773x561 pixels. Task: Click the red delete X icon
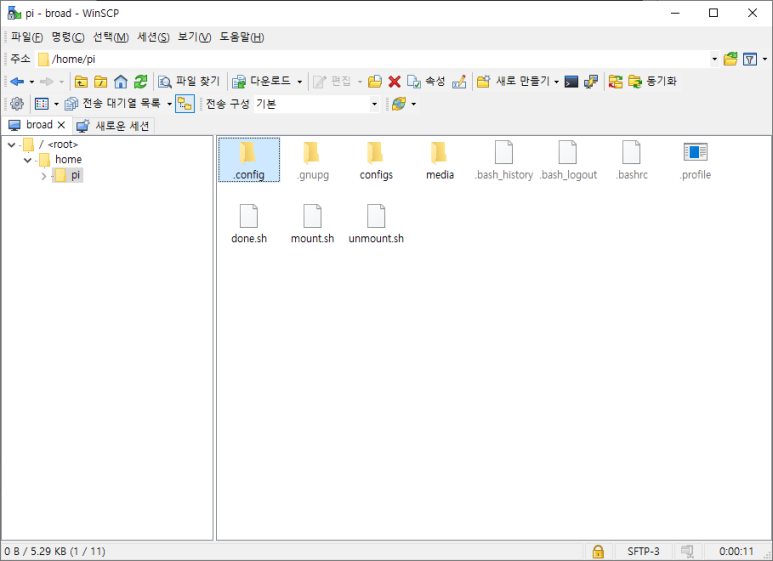tap(394, 81)
